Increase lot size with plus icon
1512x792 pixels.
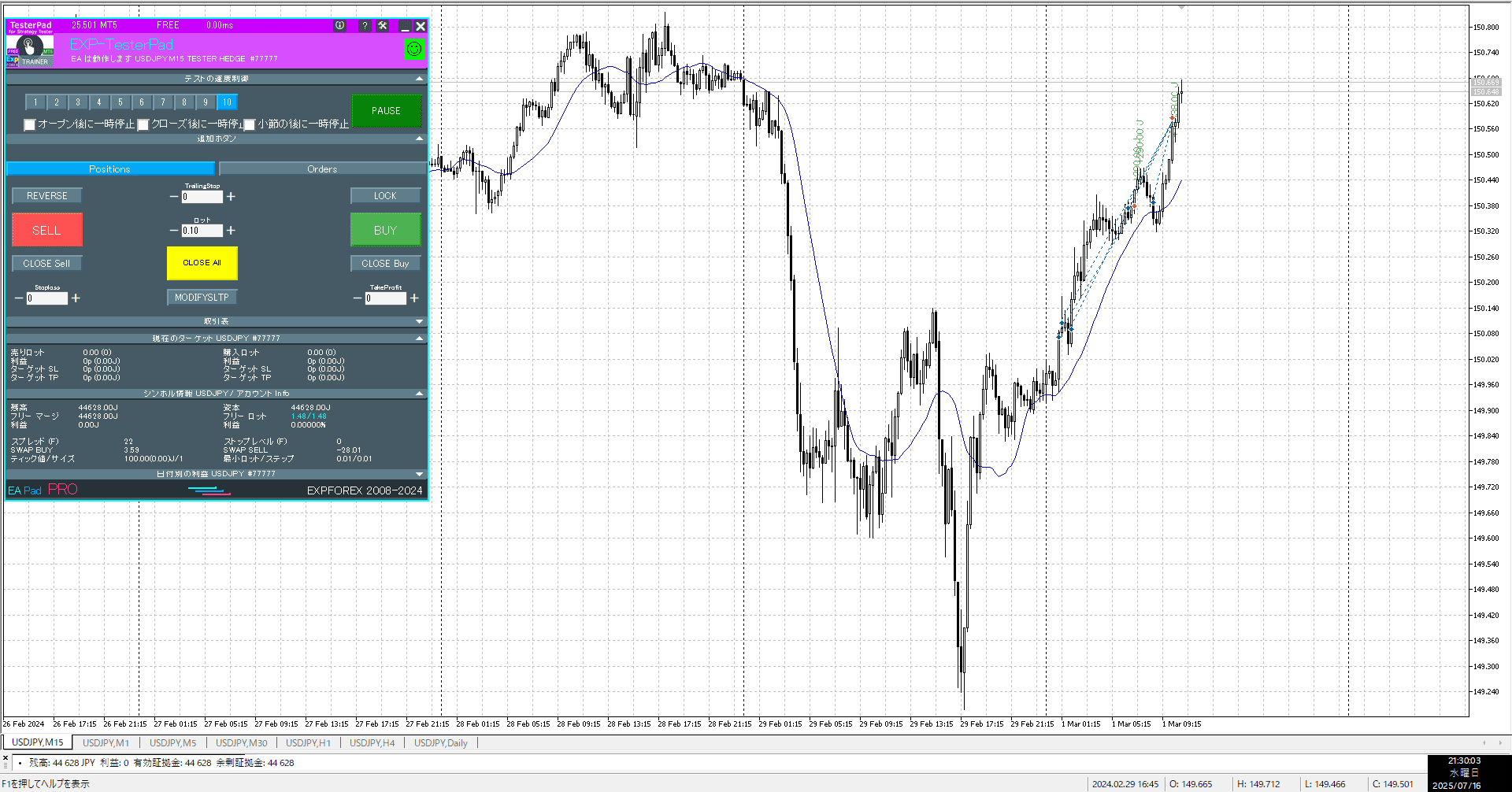pyautogui.click(x=231, y=231)
